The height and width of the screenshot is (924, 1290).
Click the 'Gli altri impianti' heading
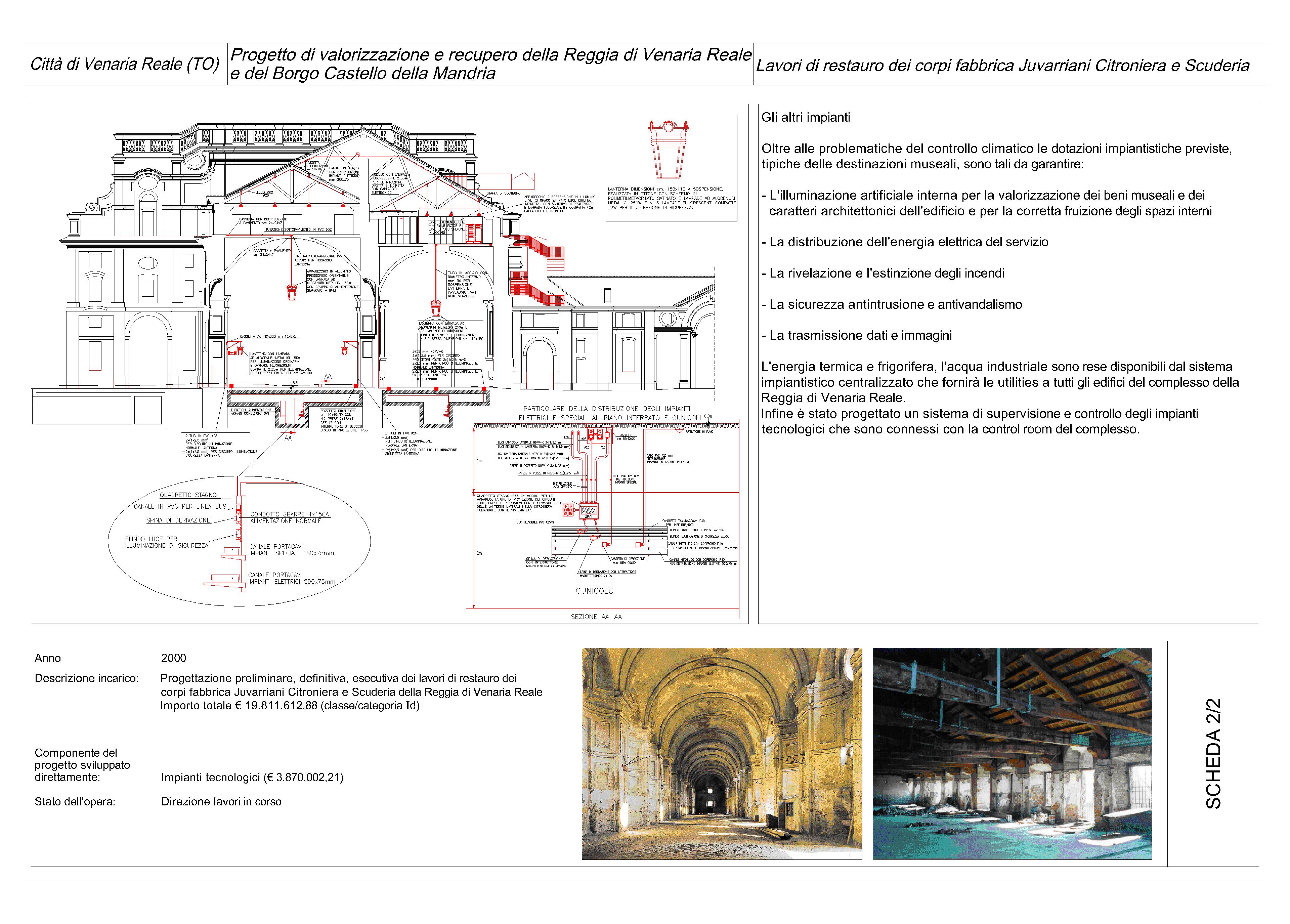[805, 118]
